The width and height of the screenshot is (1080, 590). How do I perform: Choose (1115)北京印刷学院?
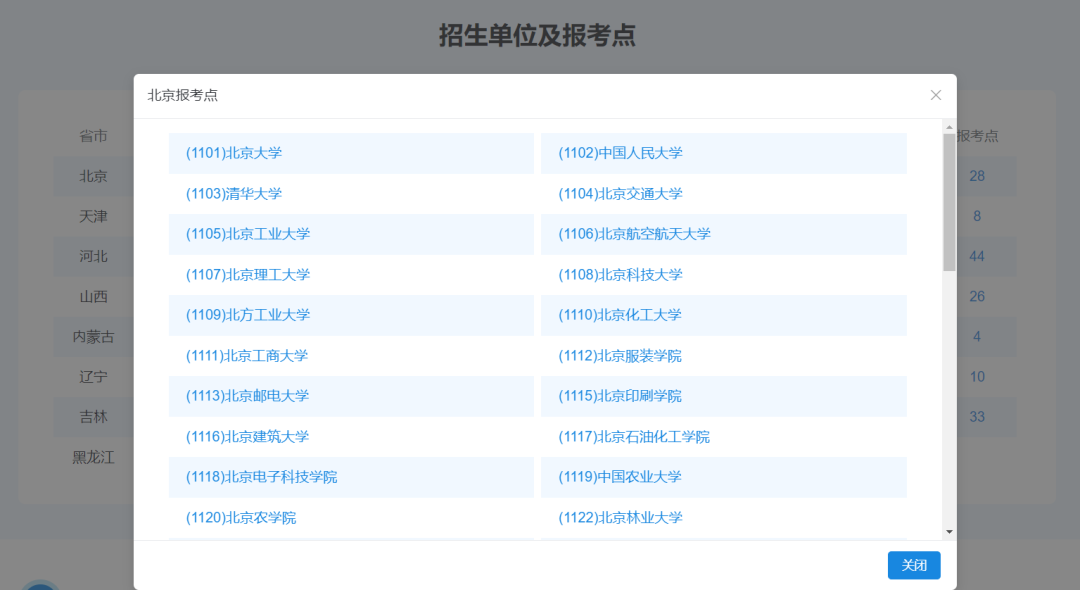click(x=620, y=396)
